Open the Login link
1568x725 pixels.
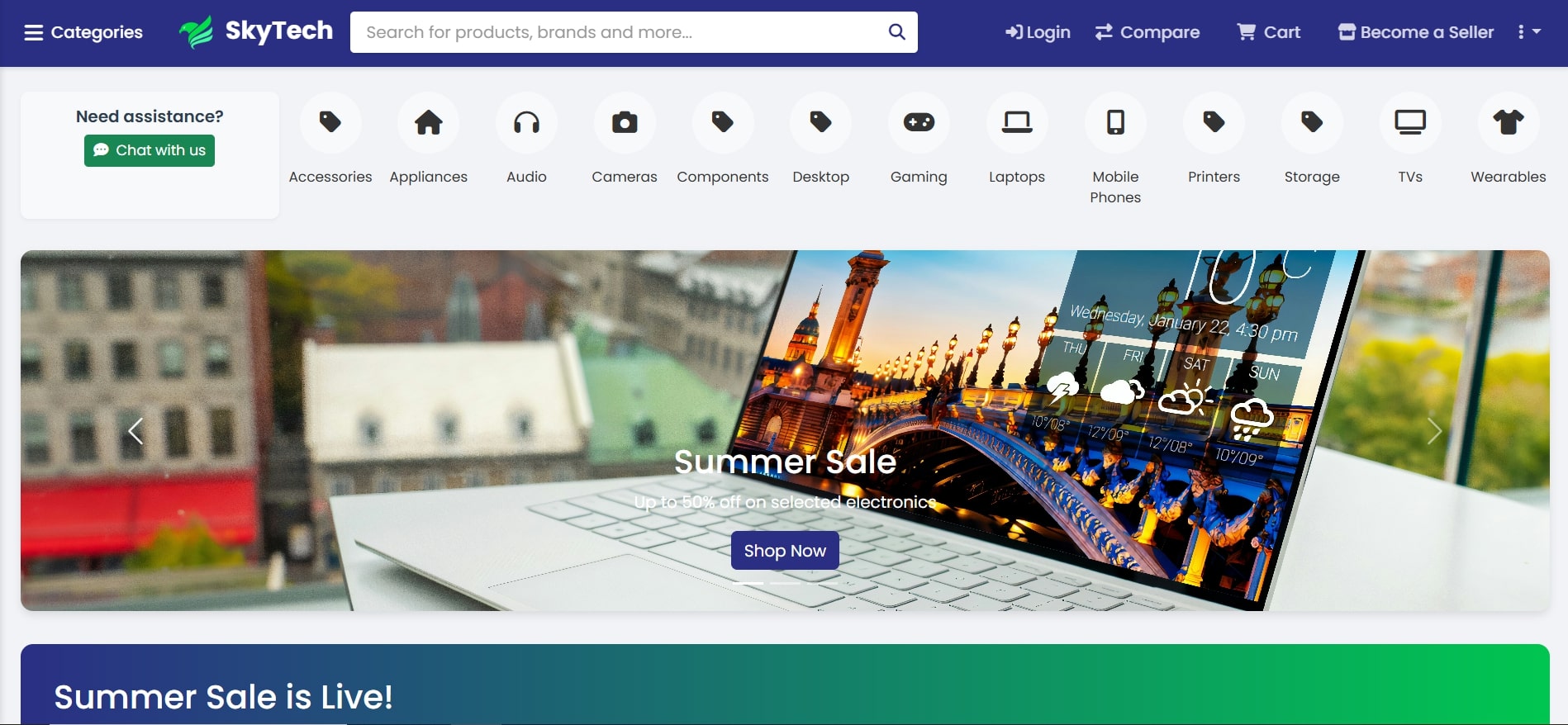[x=1038, y=32]
